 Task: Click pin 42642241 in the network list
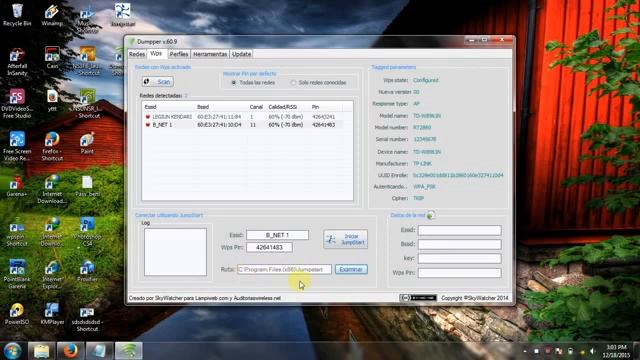(x=324, y=117)
